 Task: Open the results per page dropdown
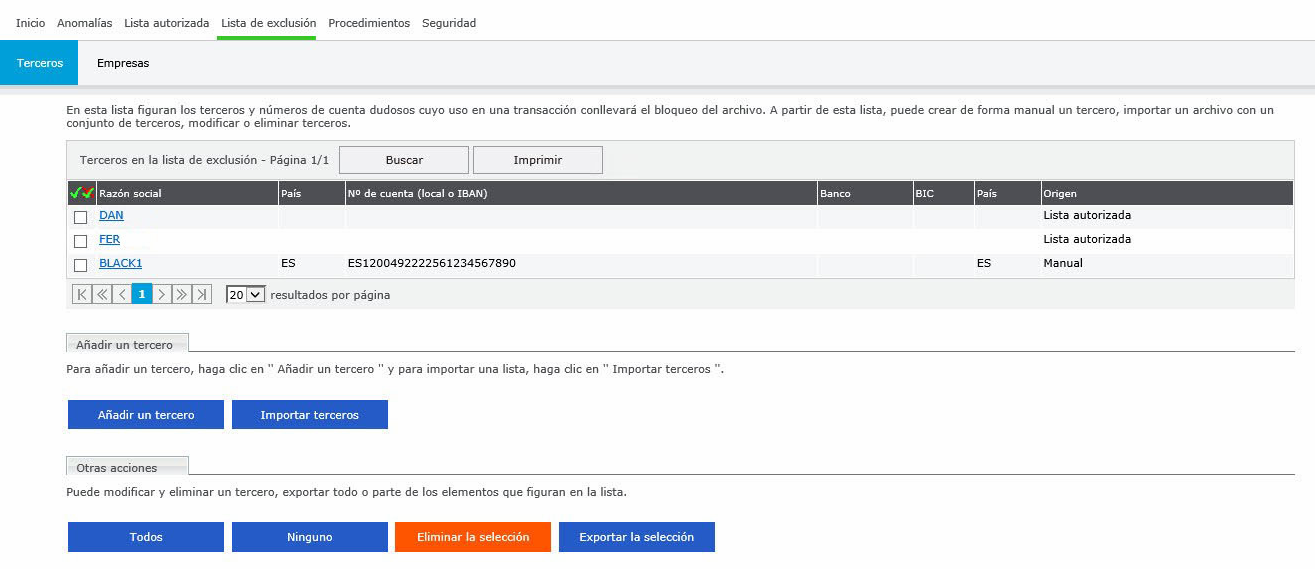(x=245, y=295)
